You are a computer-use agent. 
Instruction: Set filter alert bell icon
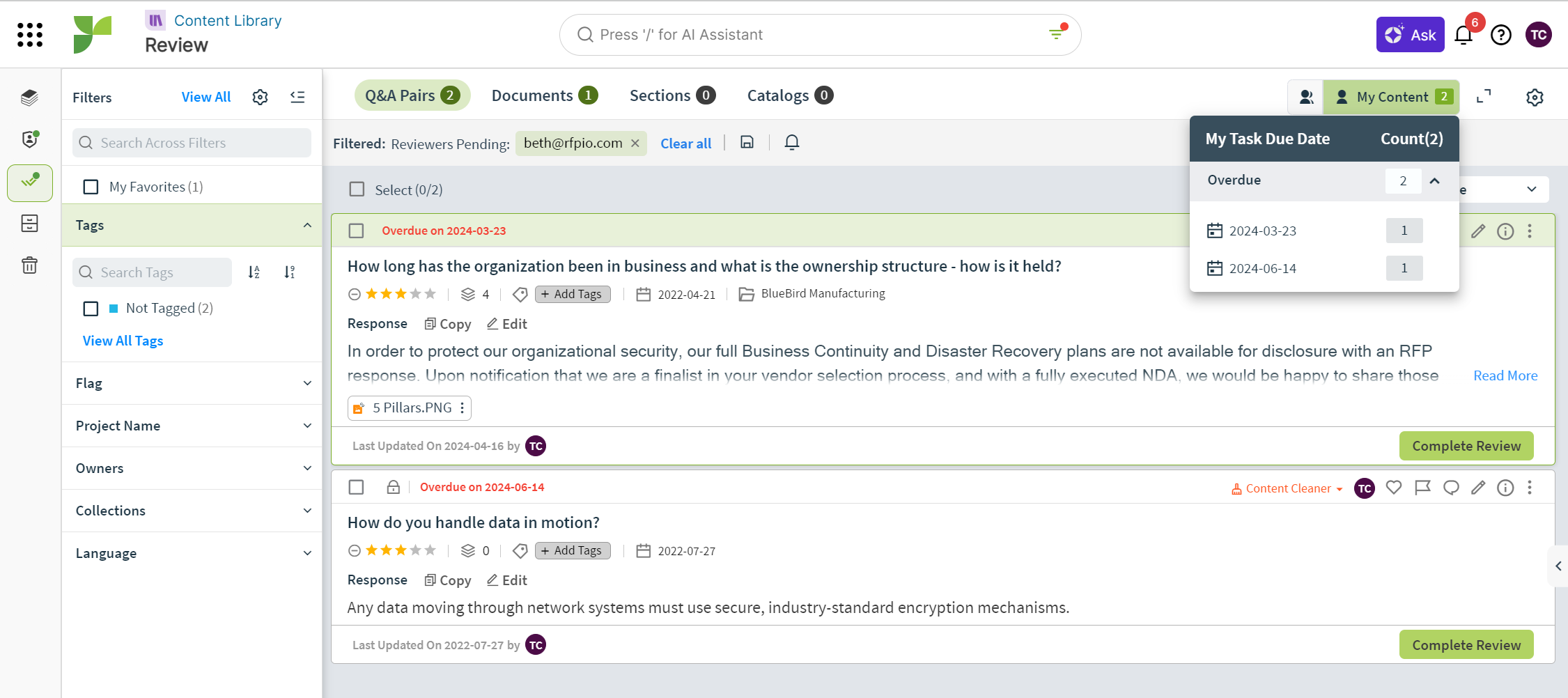click(x=792, y=143)
